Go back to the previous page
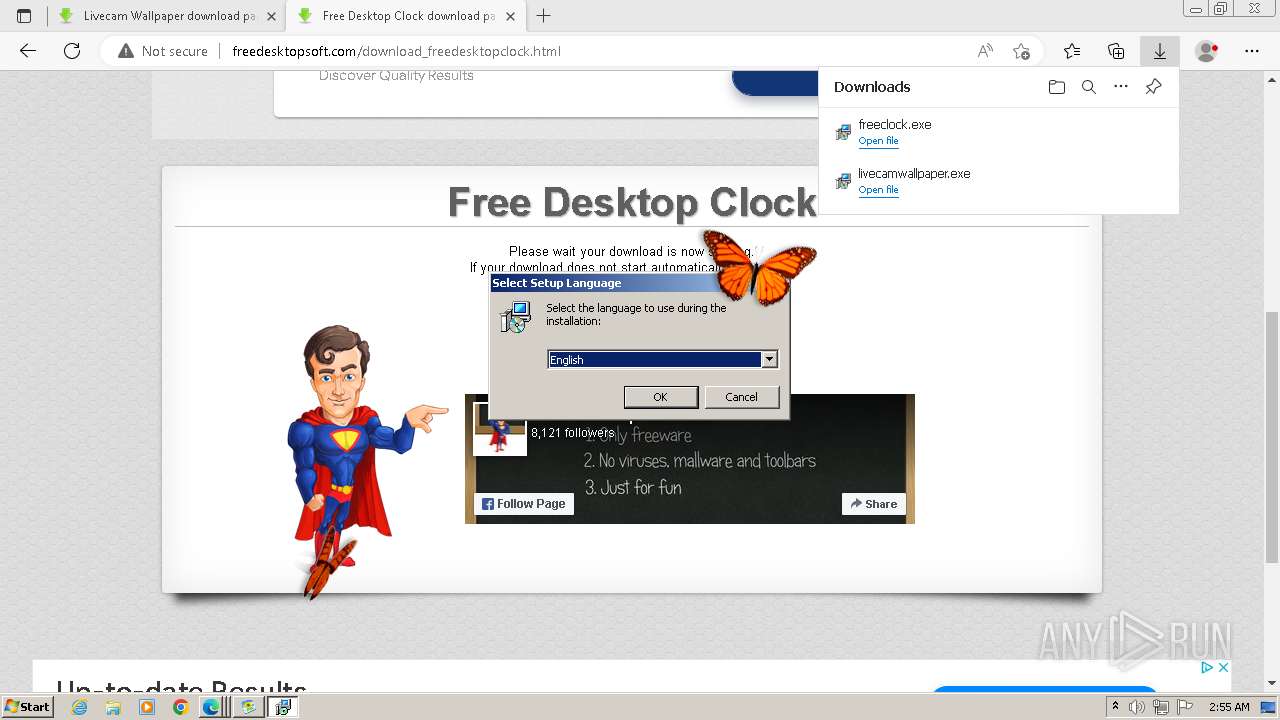 coord(28,51)
